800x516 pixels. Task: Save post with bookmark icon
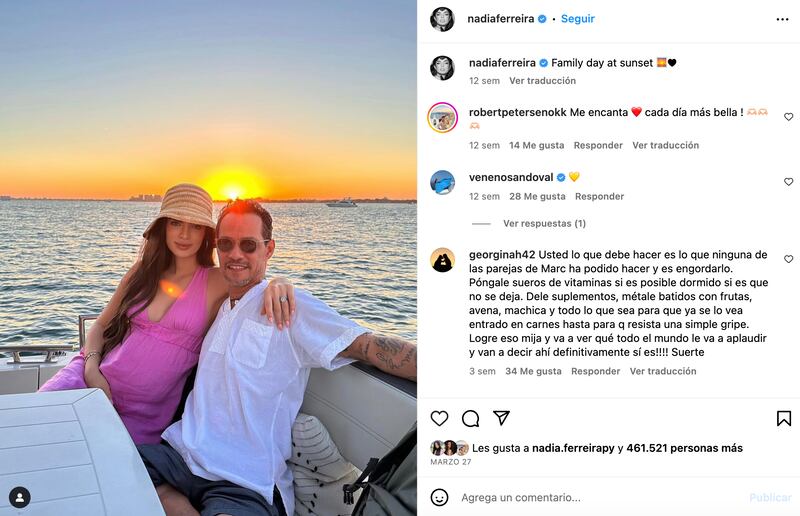(784, 419)
